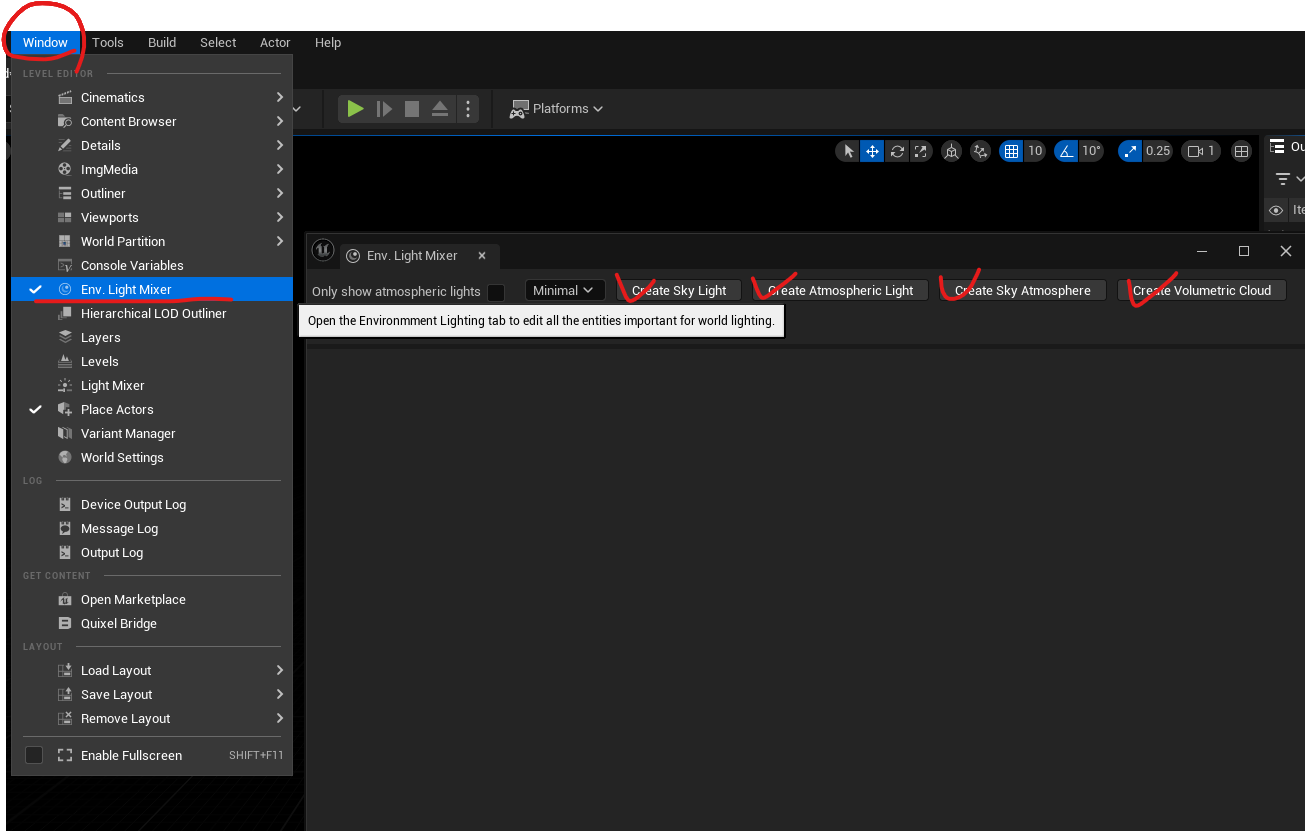Click the Eject button in toolbar
Screen dimensions: 1305x831
pyautogui.click(x=440, y=108)
